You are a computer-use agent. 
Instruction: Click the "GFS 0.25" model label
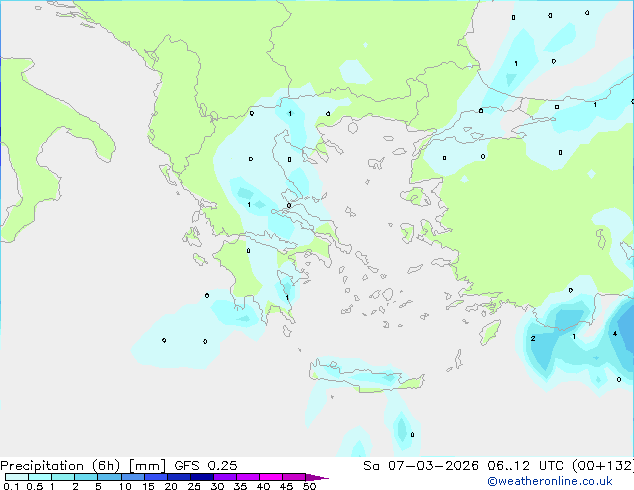[206, 466]
